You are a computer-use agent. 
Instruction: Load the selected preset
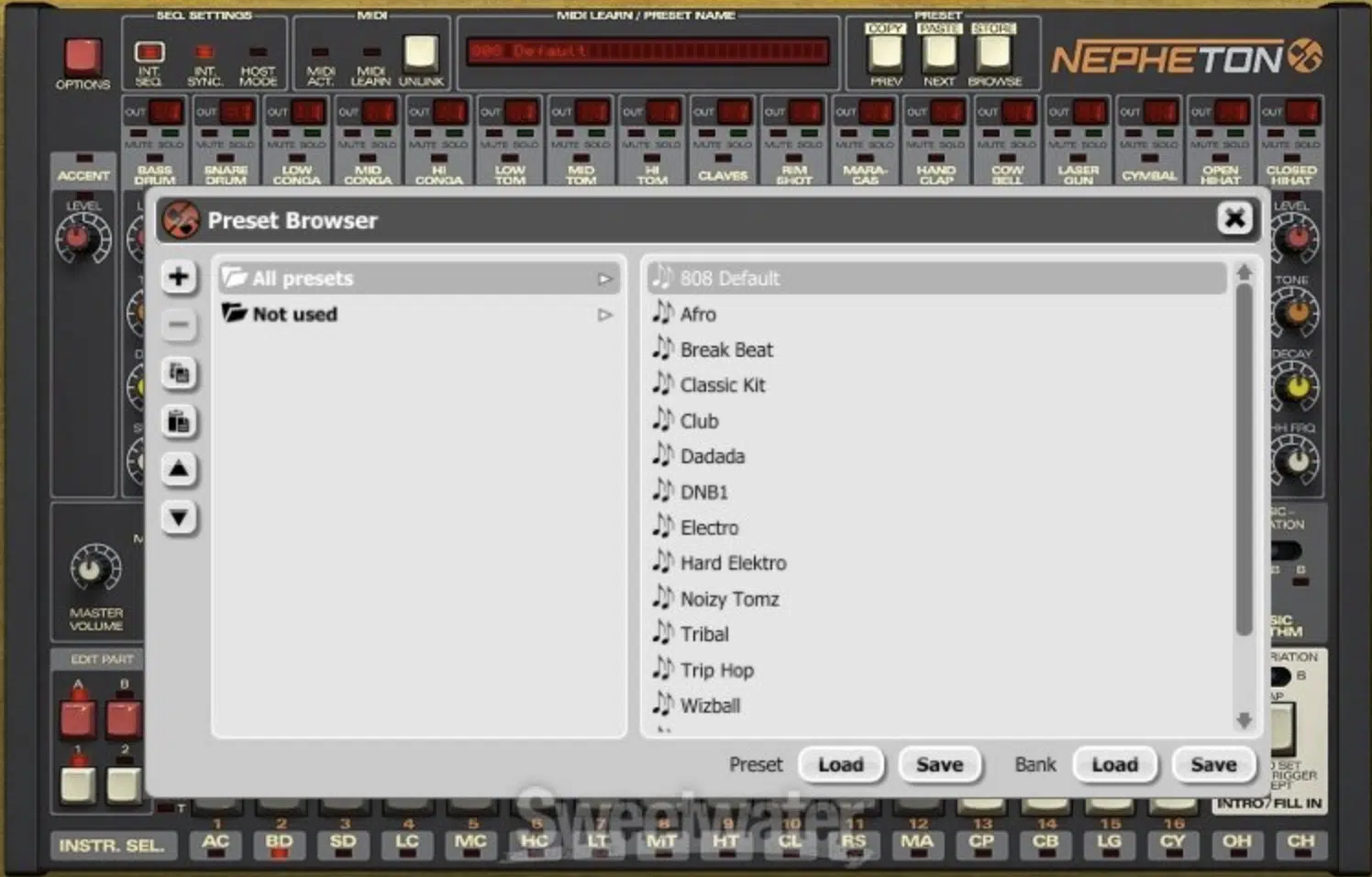coord(841,764)
